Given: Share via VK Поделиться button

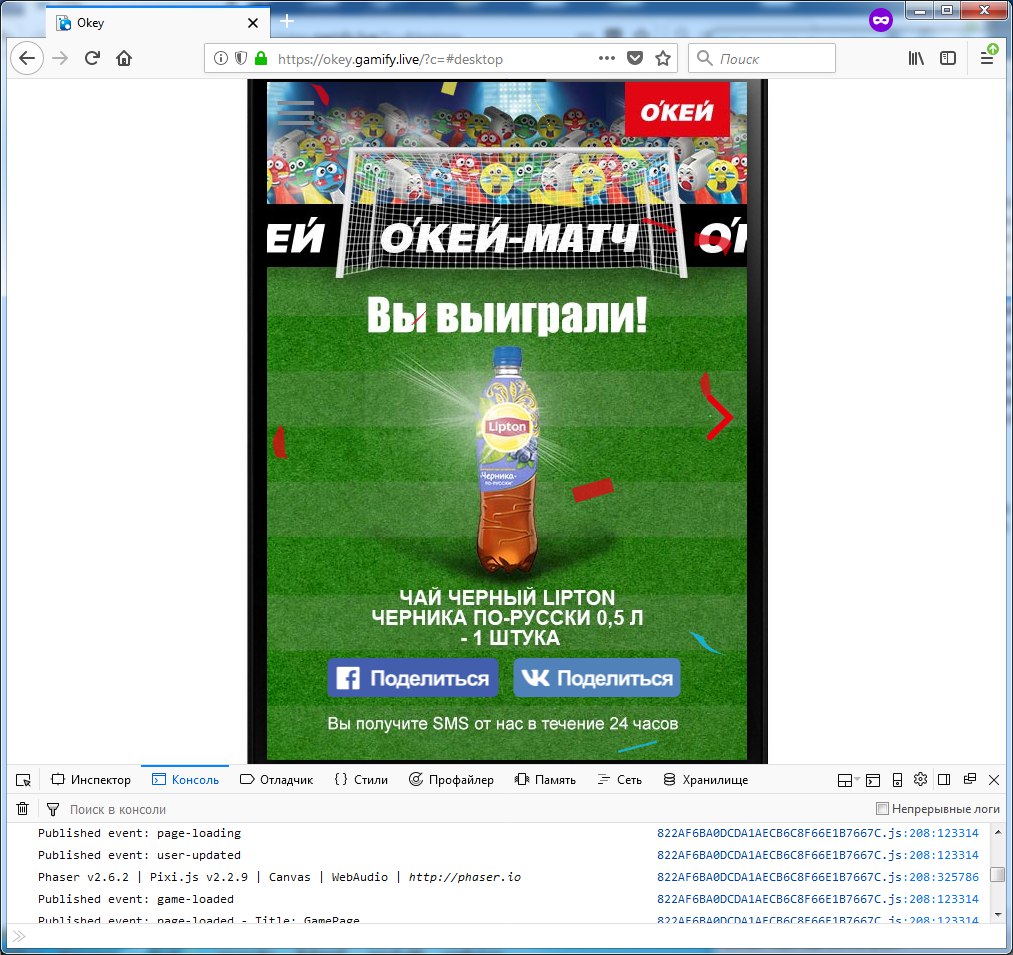Looking at the screenshot, I should 597,678.
